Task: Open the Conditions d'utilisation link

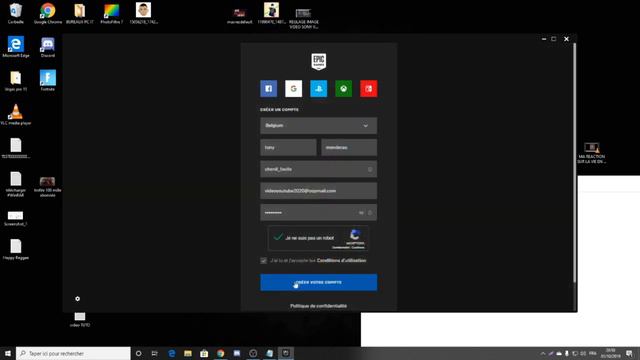Action: [342, 260]
